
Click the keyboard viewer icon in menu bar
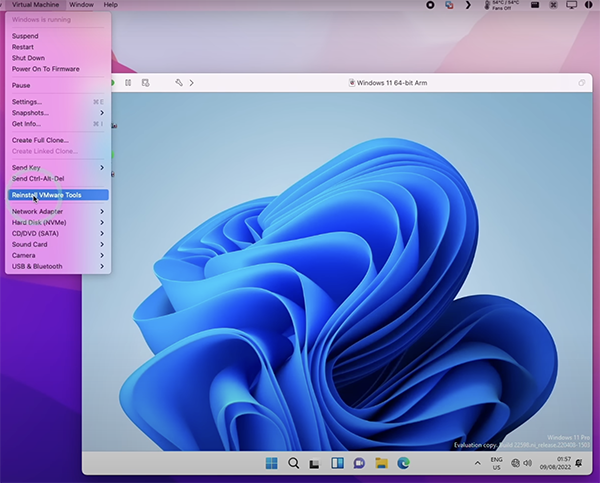[535, 5]
